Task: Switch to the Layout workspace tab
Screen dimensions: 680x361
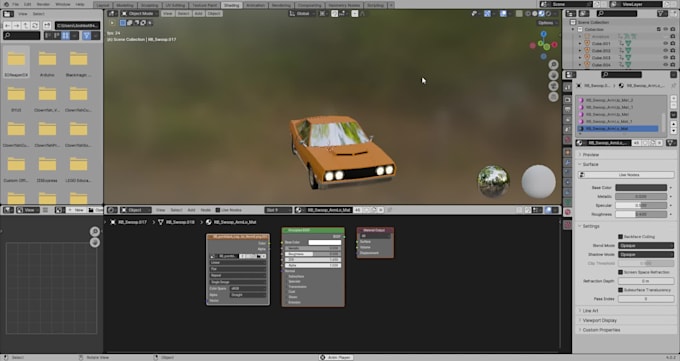Action: tap(103, 5)
